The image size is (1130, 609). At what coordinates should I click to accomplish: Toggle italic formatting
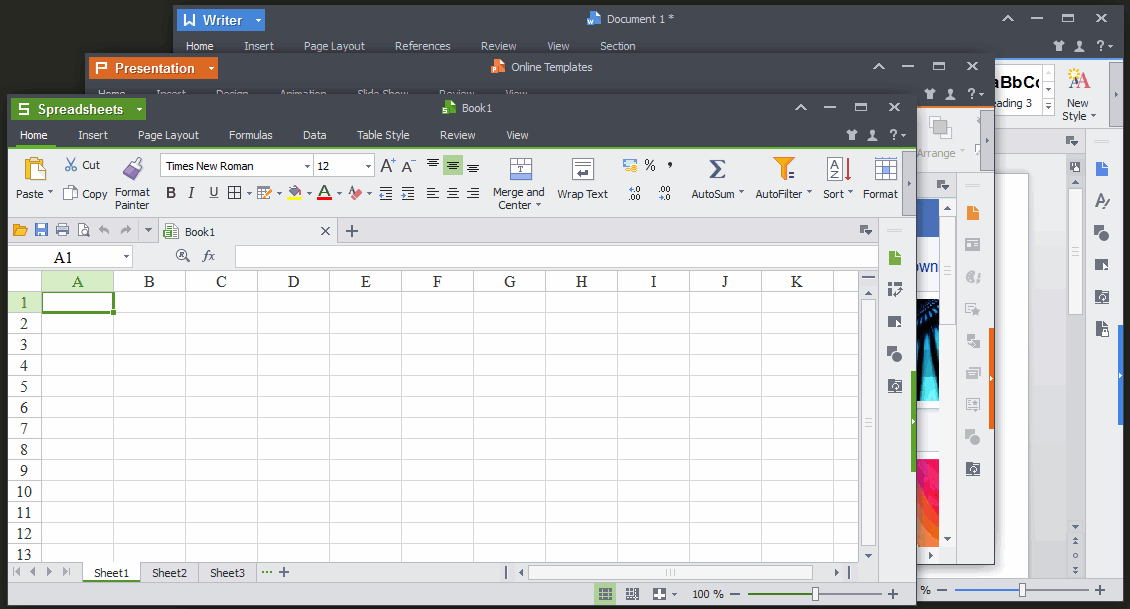point(191,192)
